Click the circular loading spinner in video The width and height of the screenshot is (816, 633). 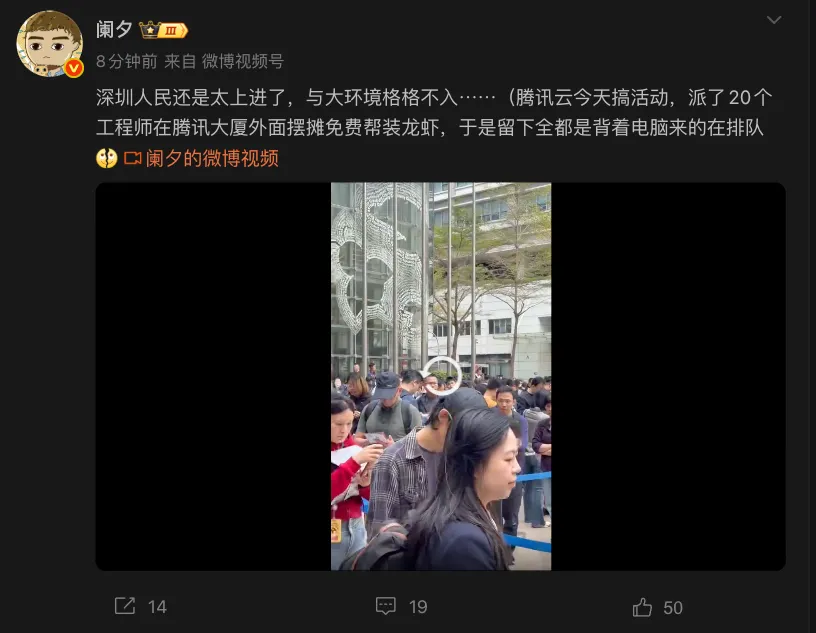(x=441, y=376)
